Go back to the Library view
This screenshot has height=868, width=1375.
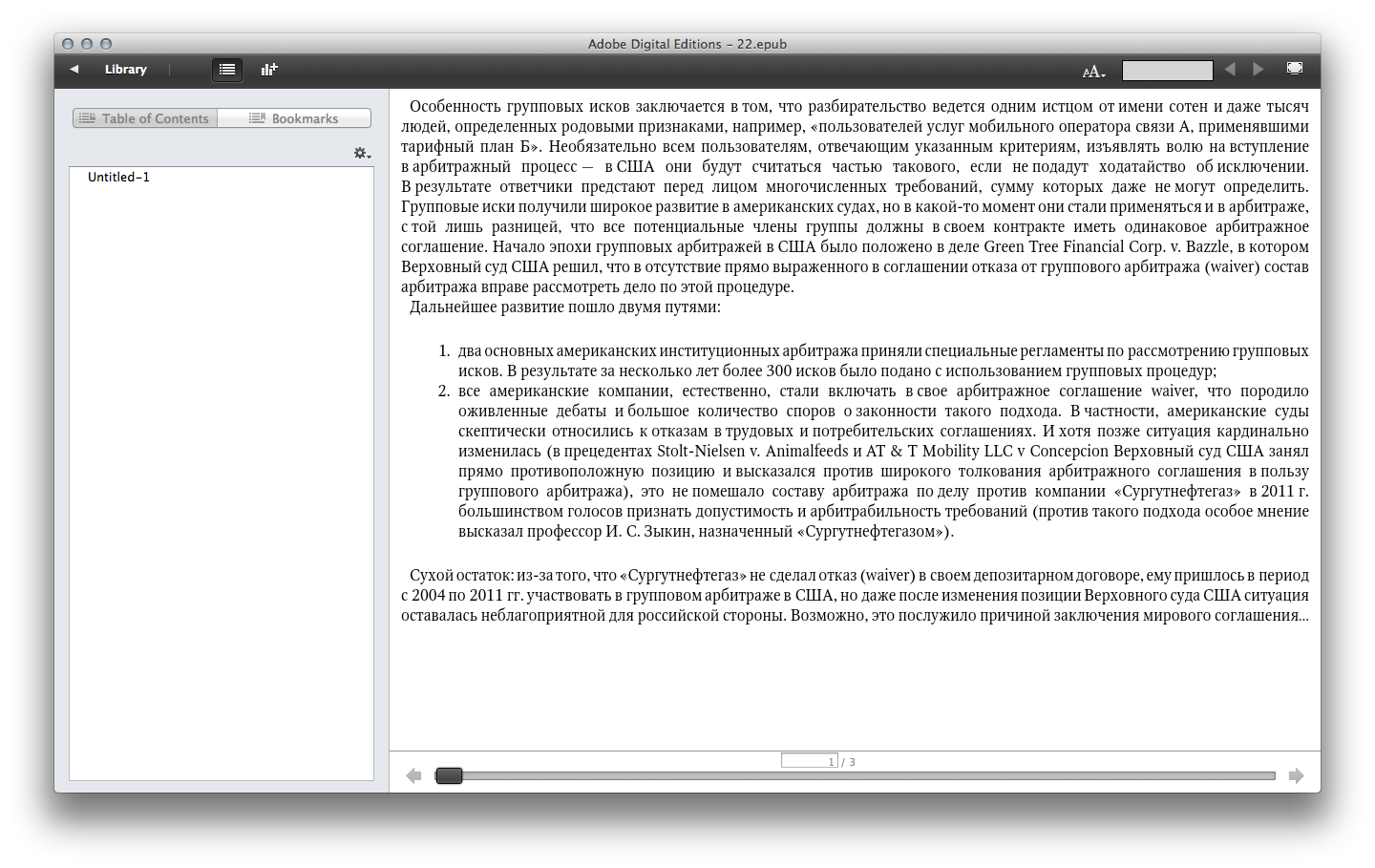point(125,70)
